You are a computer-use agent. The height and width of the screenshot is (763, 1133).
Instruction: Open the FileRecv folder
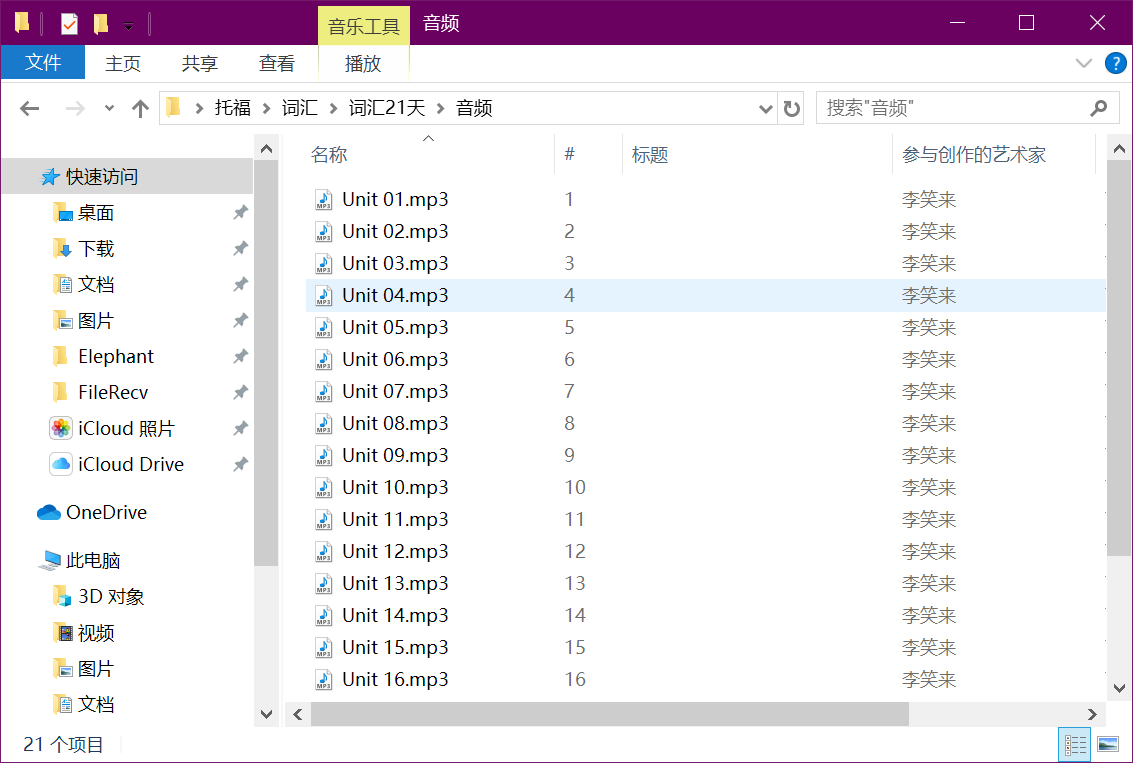(x=113, y=392)
